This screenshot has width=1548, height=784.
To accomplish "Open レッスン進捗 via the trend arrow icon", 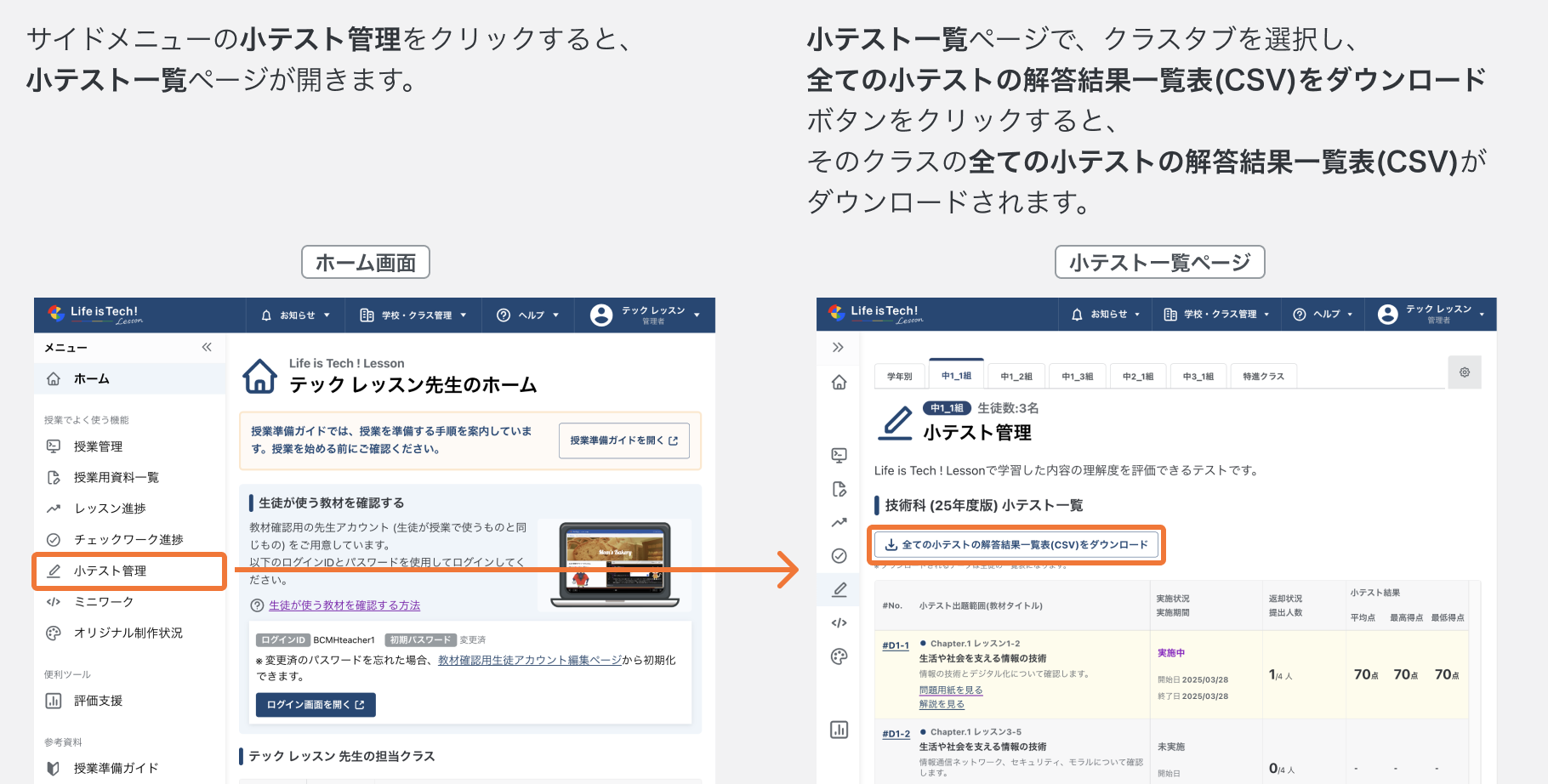I will 54,508.
